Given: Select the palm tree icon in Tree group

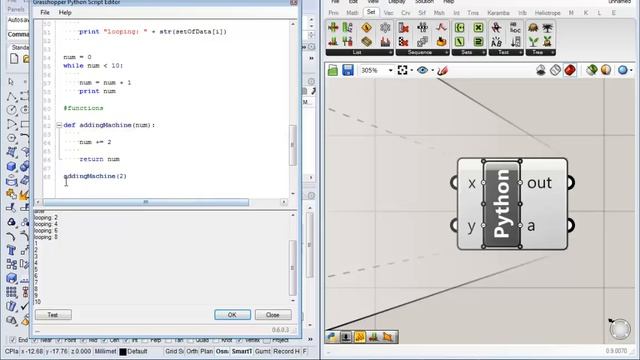Looking at the screenshot, I should click(x=547, y=28).
